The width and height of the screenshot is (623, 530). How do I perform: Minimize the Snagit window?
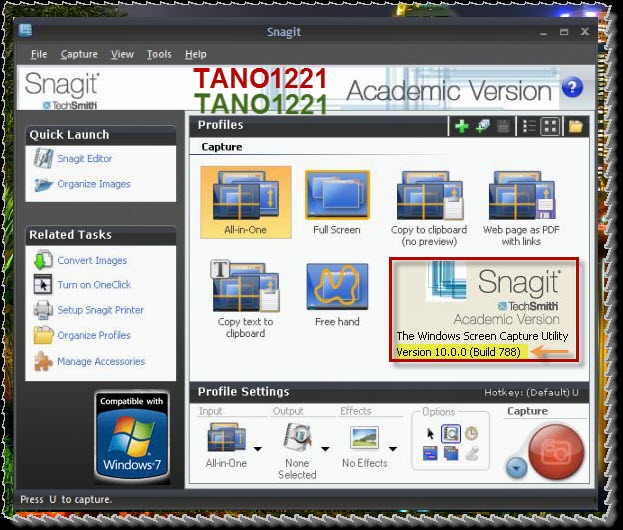coord(543,33)
